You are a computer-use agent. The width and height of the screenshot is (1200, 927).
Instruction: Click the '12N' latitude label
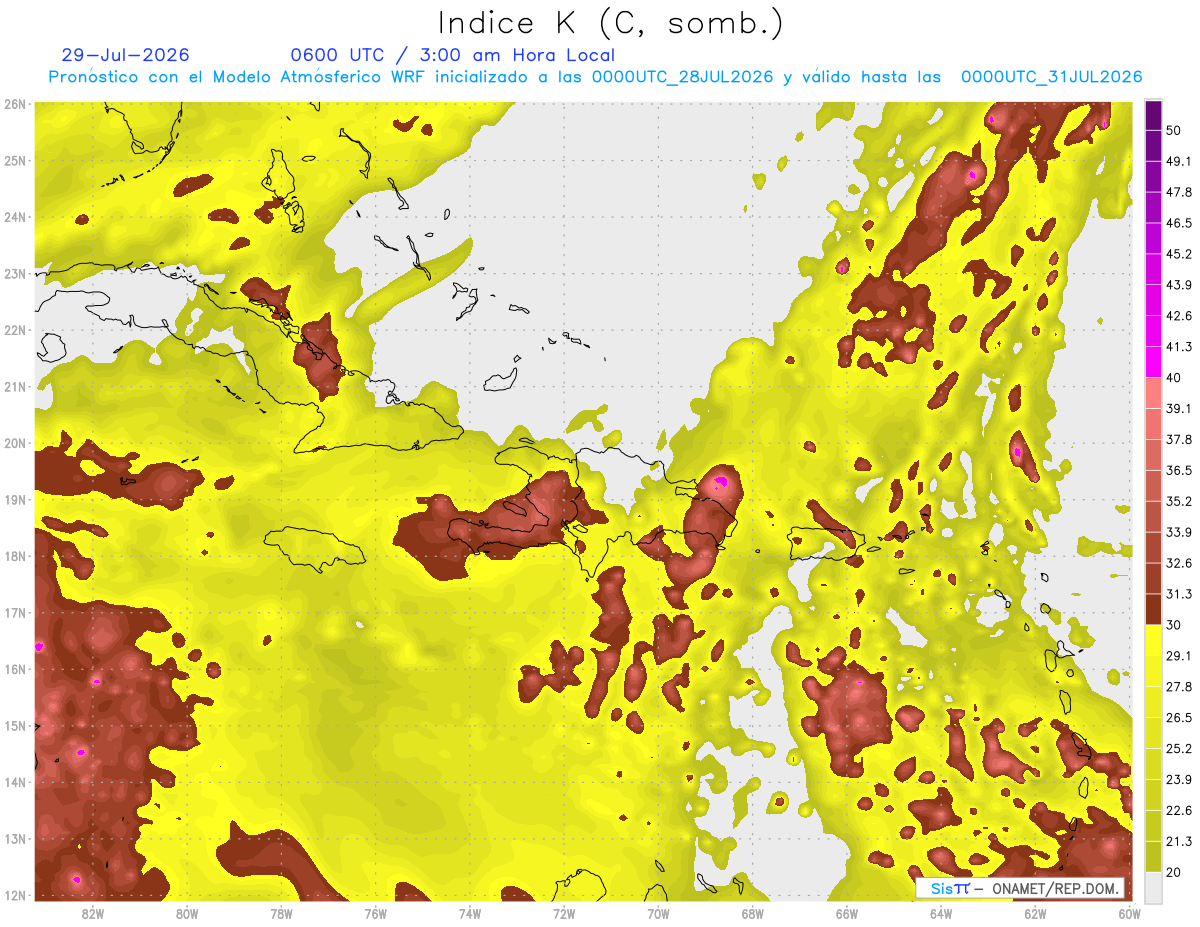[14, 895]
